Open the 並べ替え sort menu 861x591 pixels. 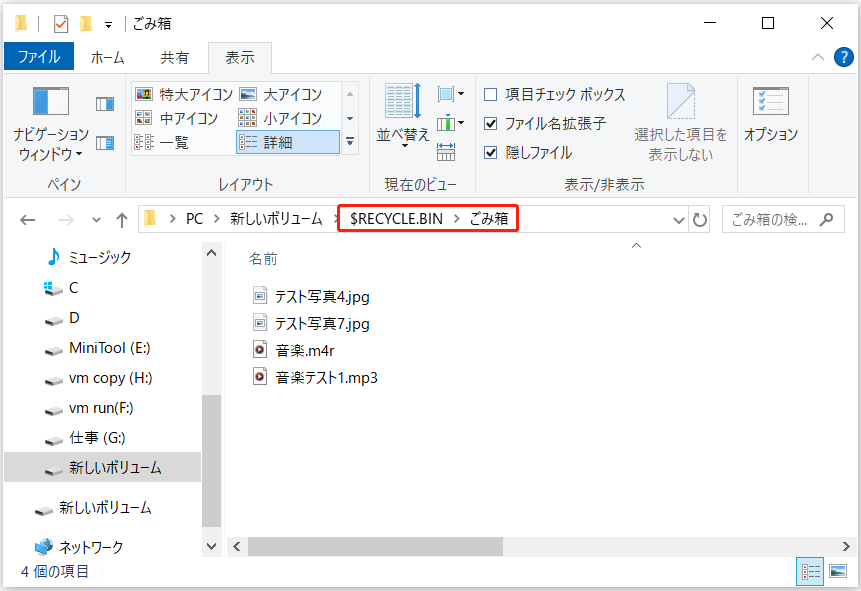(x=403, y=116)
